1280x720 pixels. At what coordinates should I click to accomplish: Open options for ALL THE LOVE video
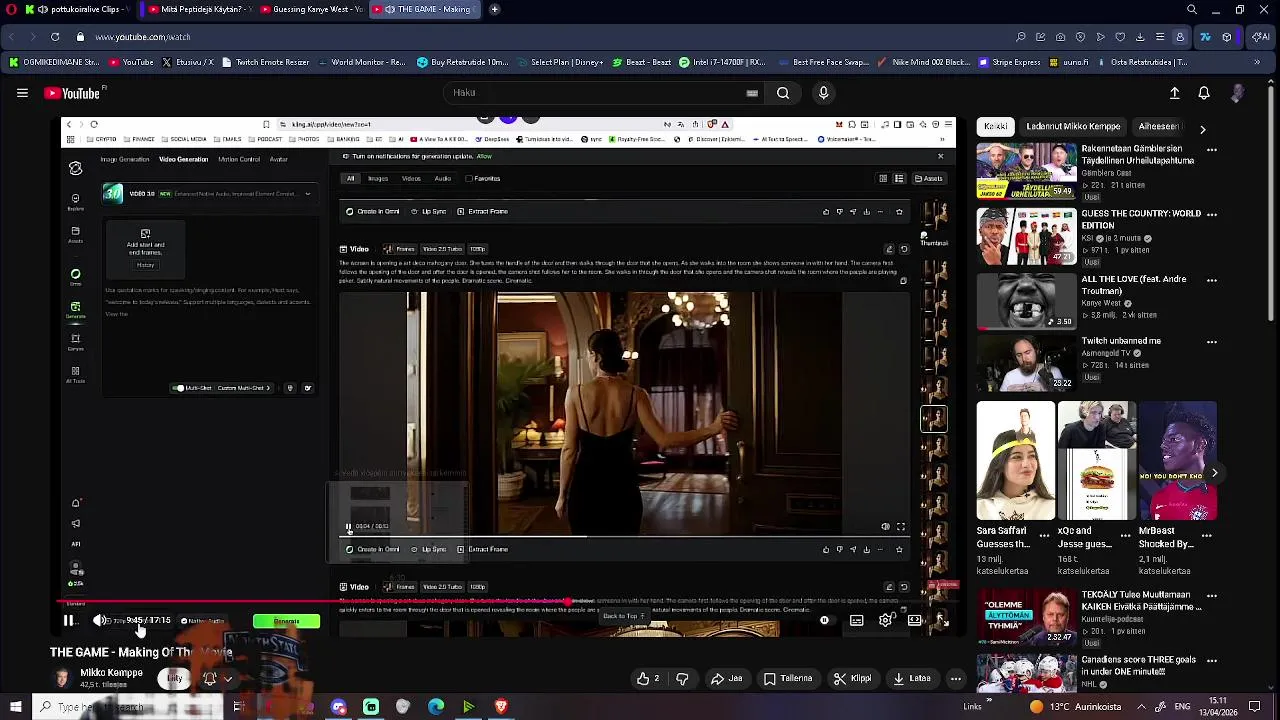pyautogui.click(x=1212, y=280)
